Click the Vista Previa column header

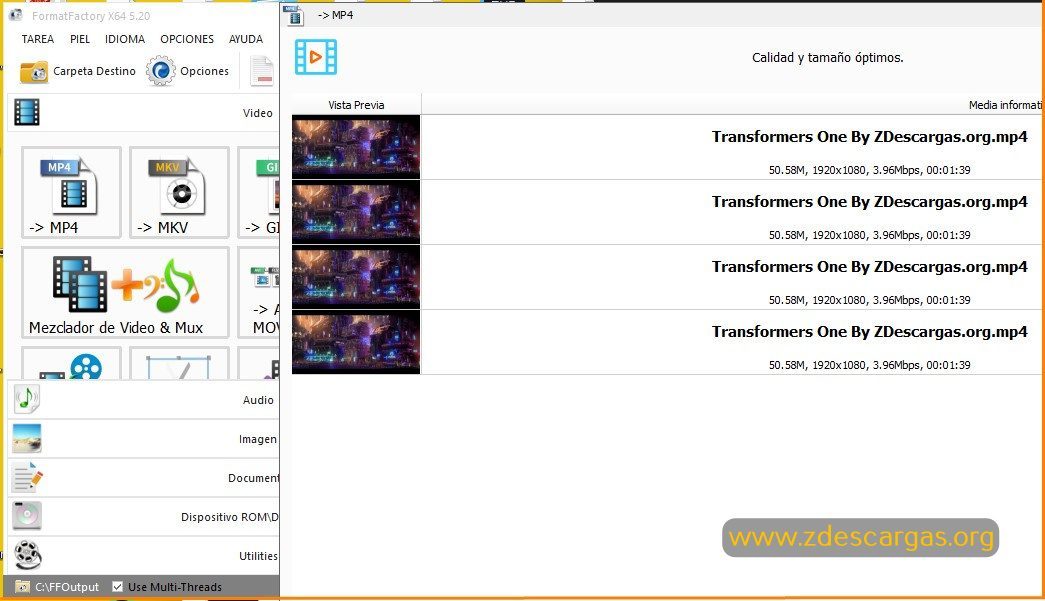coord(356,105)
